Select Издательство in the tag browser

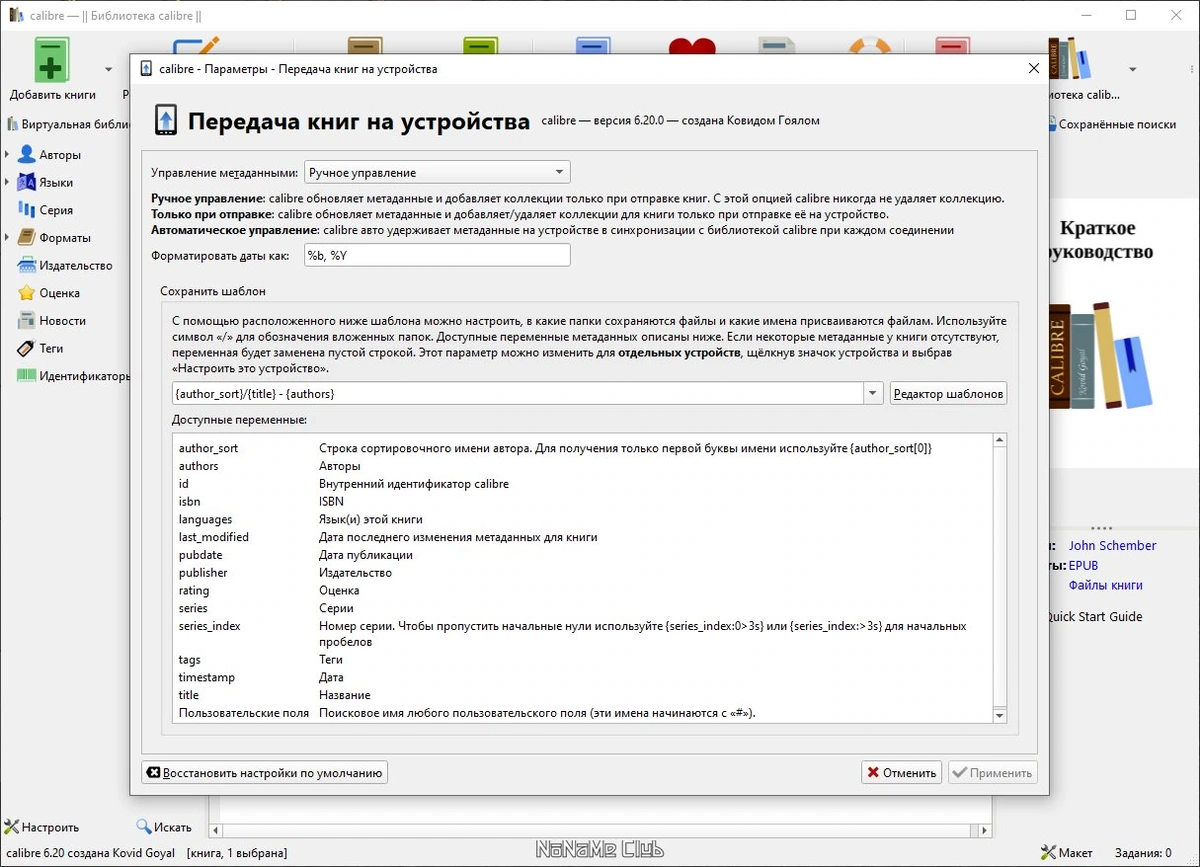75,266
